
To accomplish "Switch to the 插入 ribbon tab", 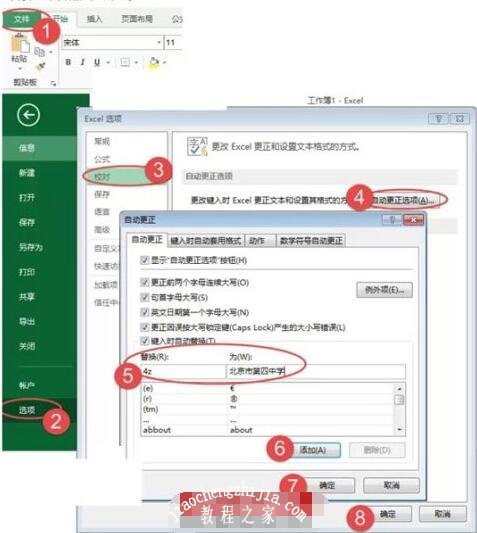I will 94,19.
